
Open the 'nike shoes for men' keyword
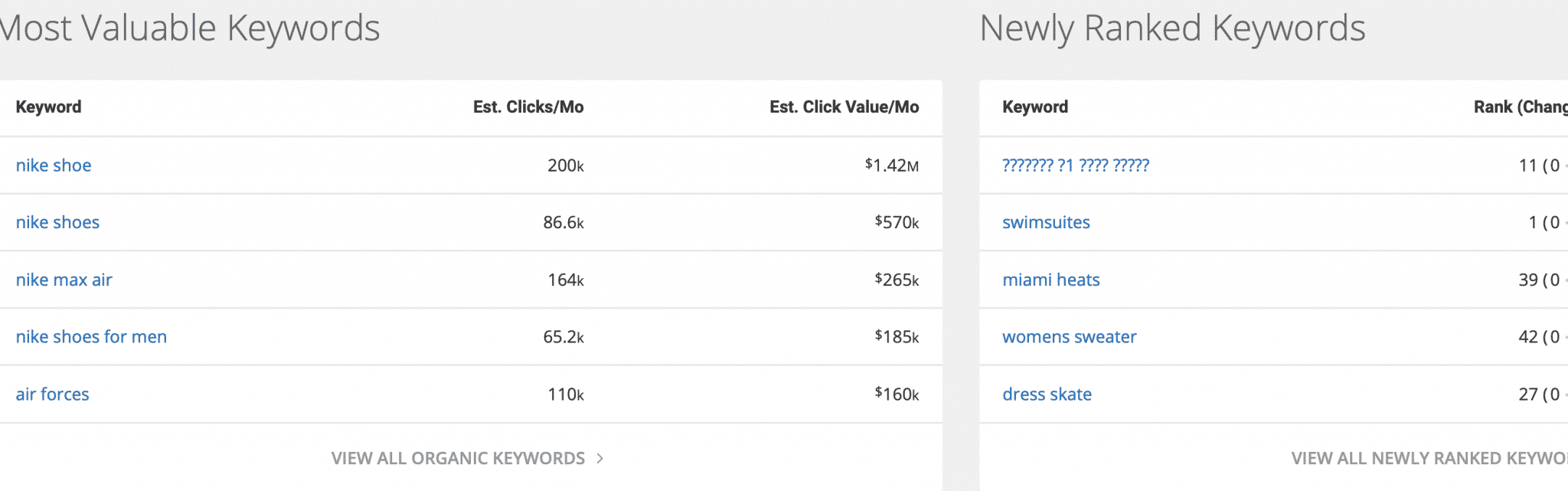[91, 336]
